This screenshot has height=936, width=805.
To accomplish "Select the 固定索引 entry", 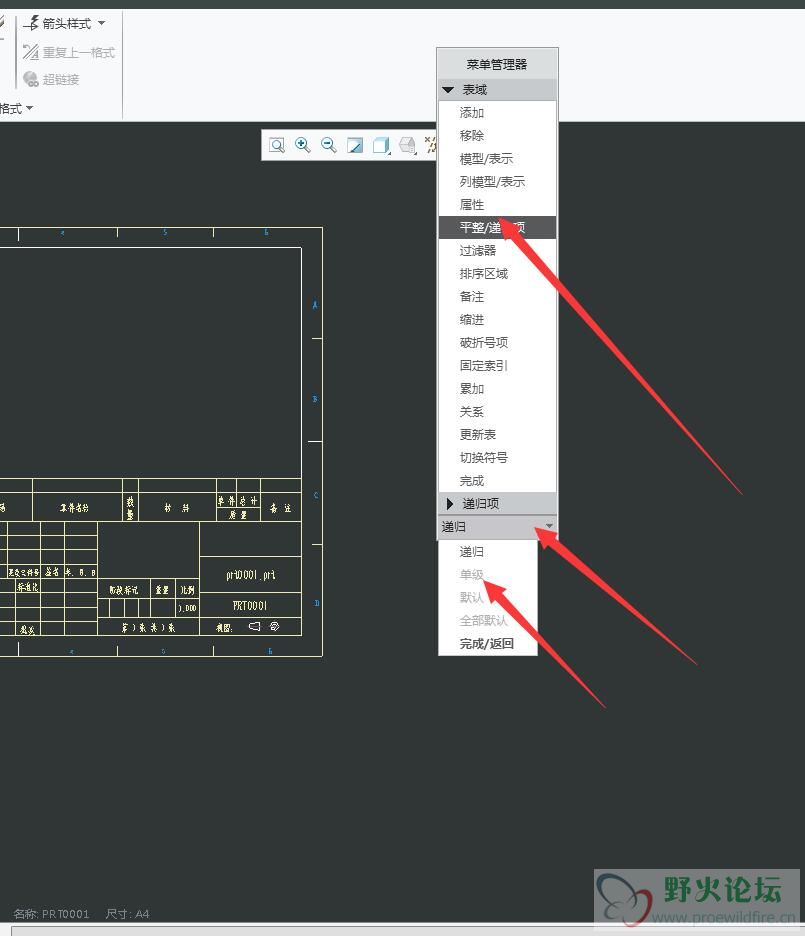I will [x=483, y=365].
